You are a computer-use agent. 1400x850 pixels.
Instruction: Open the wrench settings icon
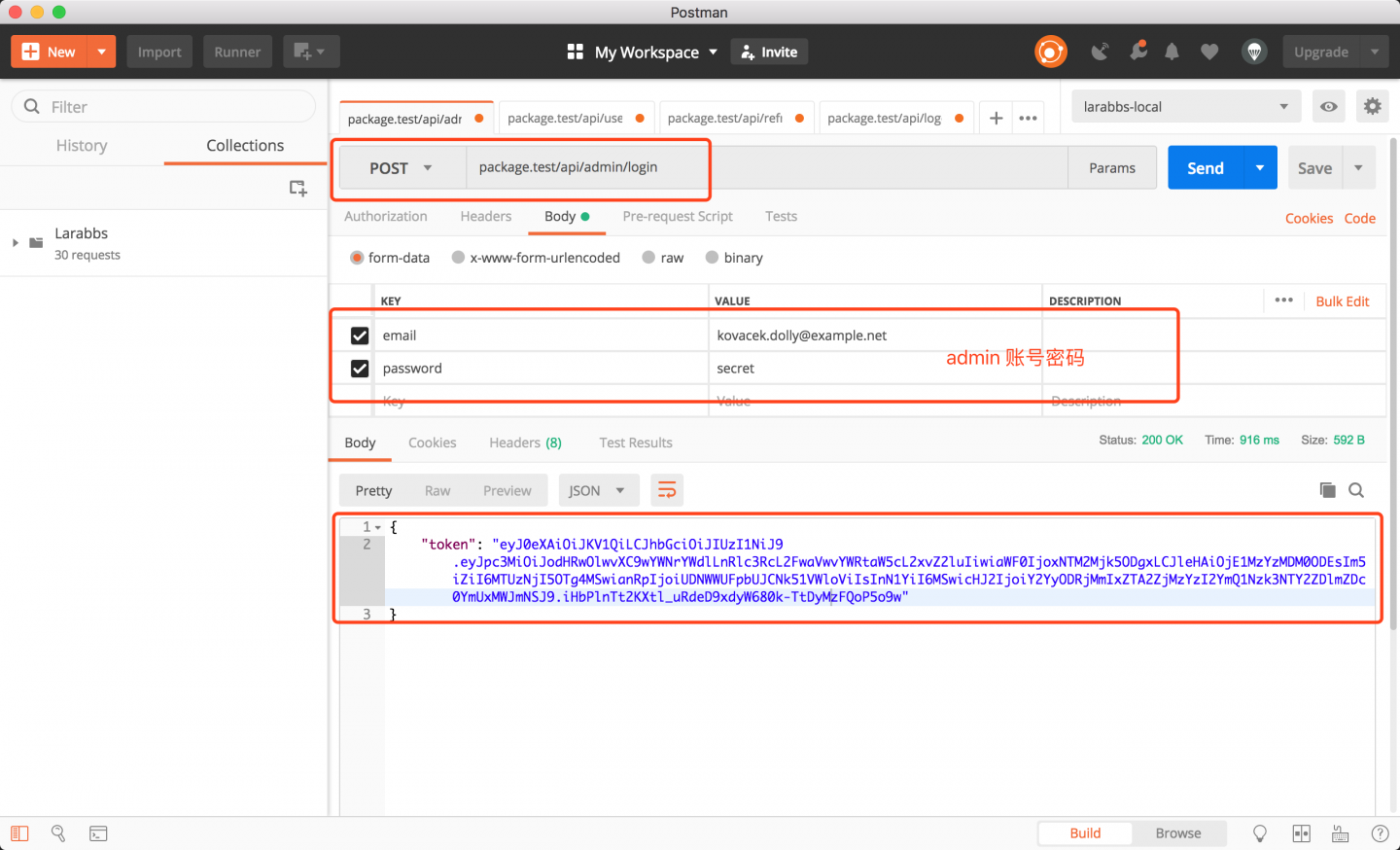click(x=1137, y=52)
